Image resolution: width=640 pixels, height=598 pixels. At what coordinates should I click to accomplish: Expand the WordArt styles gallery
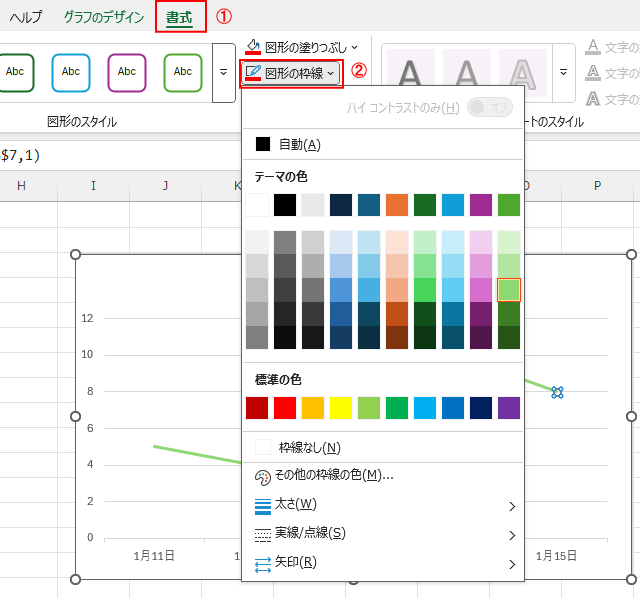(564, 73)
